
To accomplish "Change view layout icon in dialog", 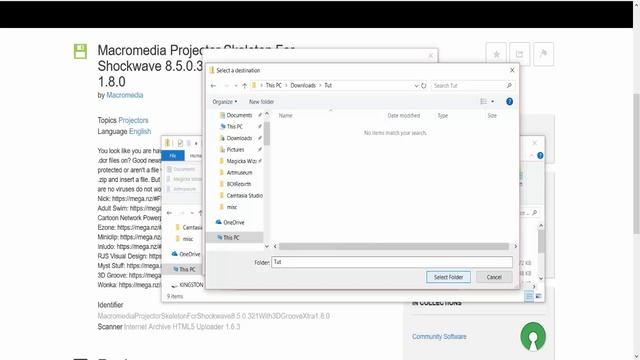I will click(484, 102).
